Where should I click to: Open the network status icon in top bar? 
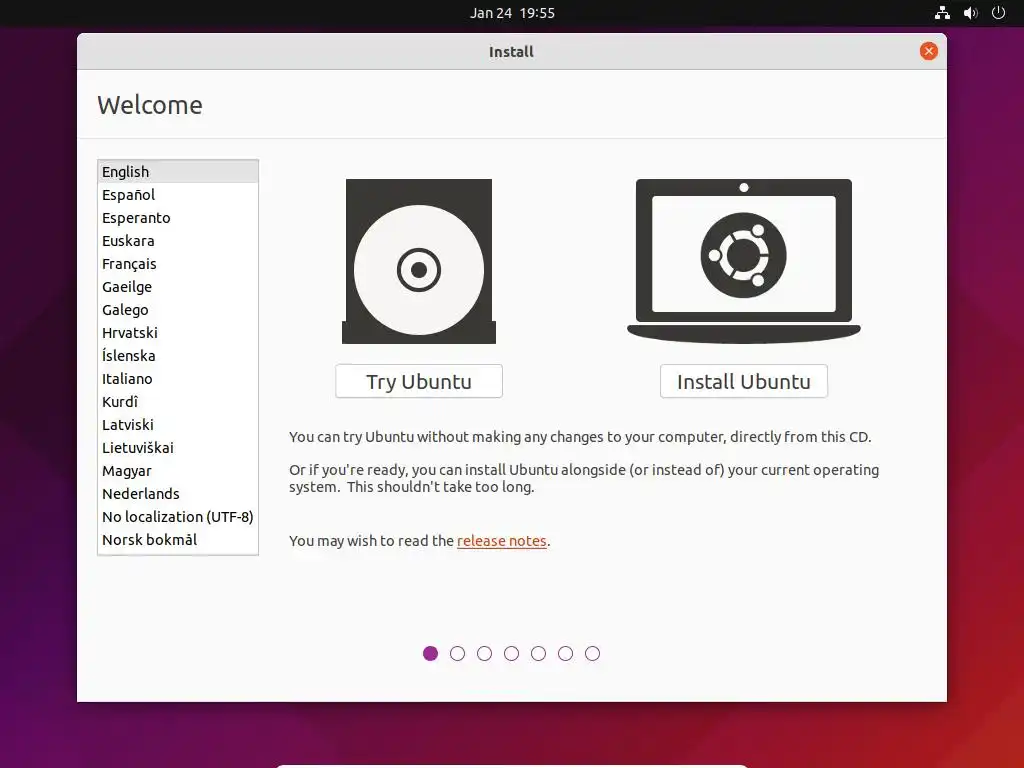(x=942, y=12)
